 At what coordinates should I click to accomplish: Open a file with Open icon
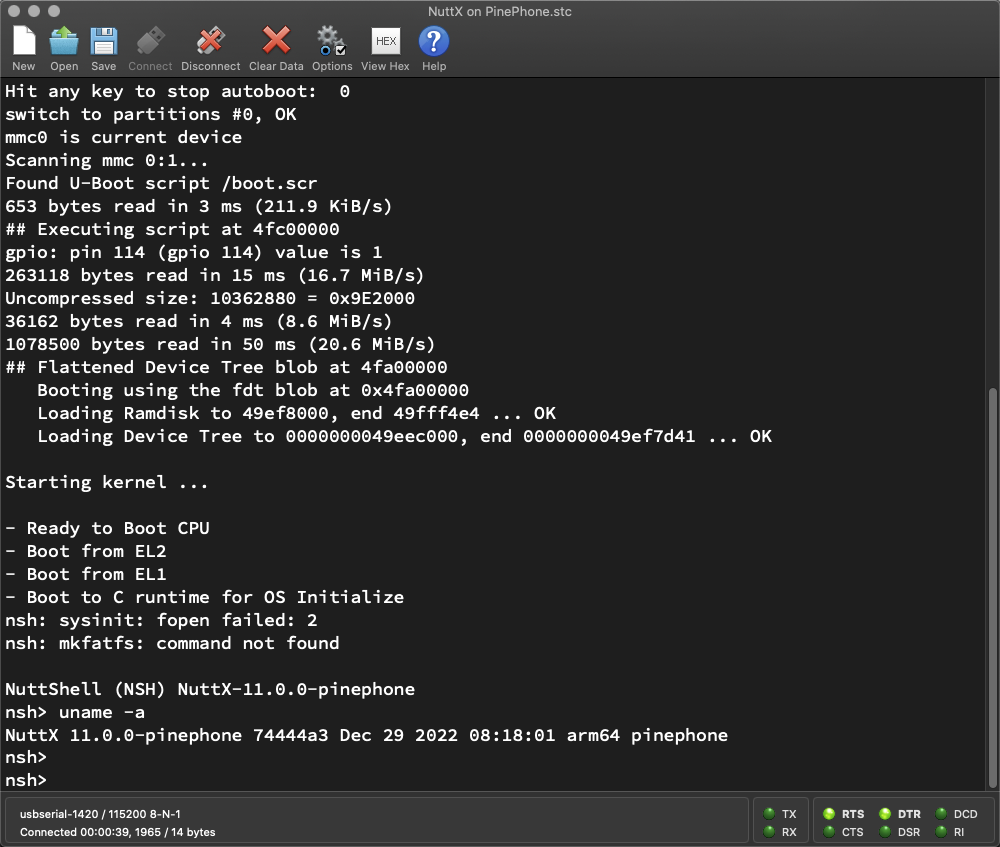point(64,42)
